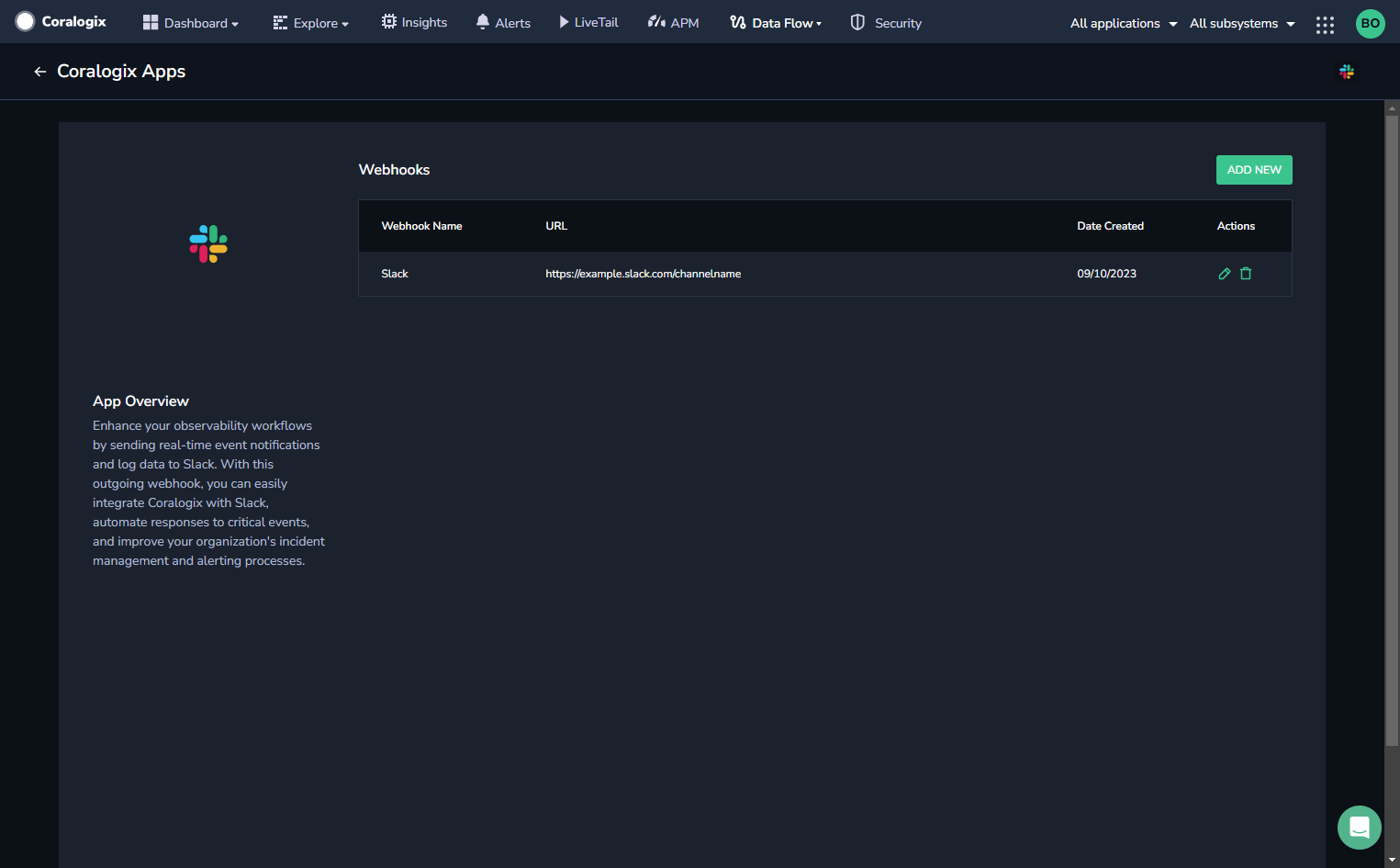Click the App Overview heading
The width and height of the screenshot is (1400, 868).
140,401
